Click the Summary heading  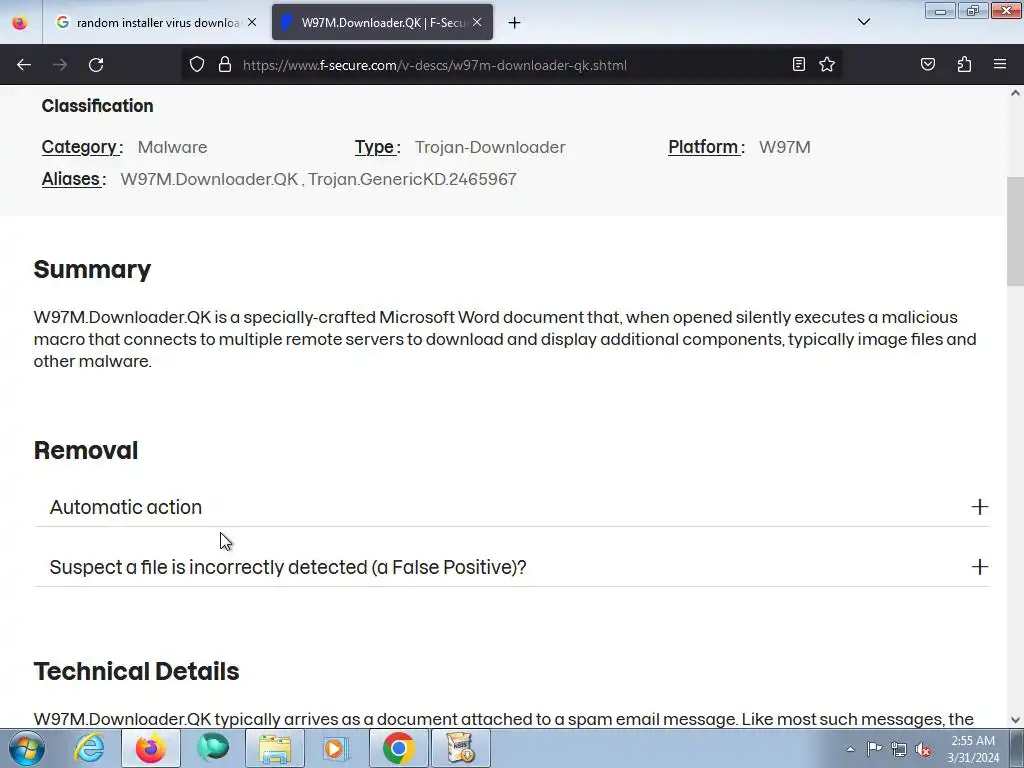tap(92, 269)
